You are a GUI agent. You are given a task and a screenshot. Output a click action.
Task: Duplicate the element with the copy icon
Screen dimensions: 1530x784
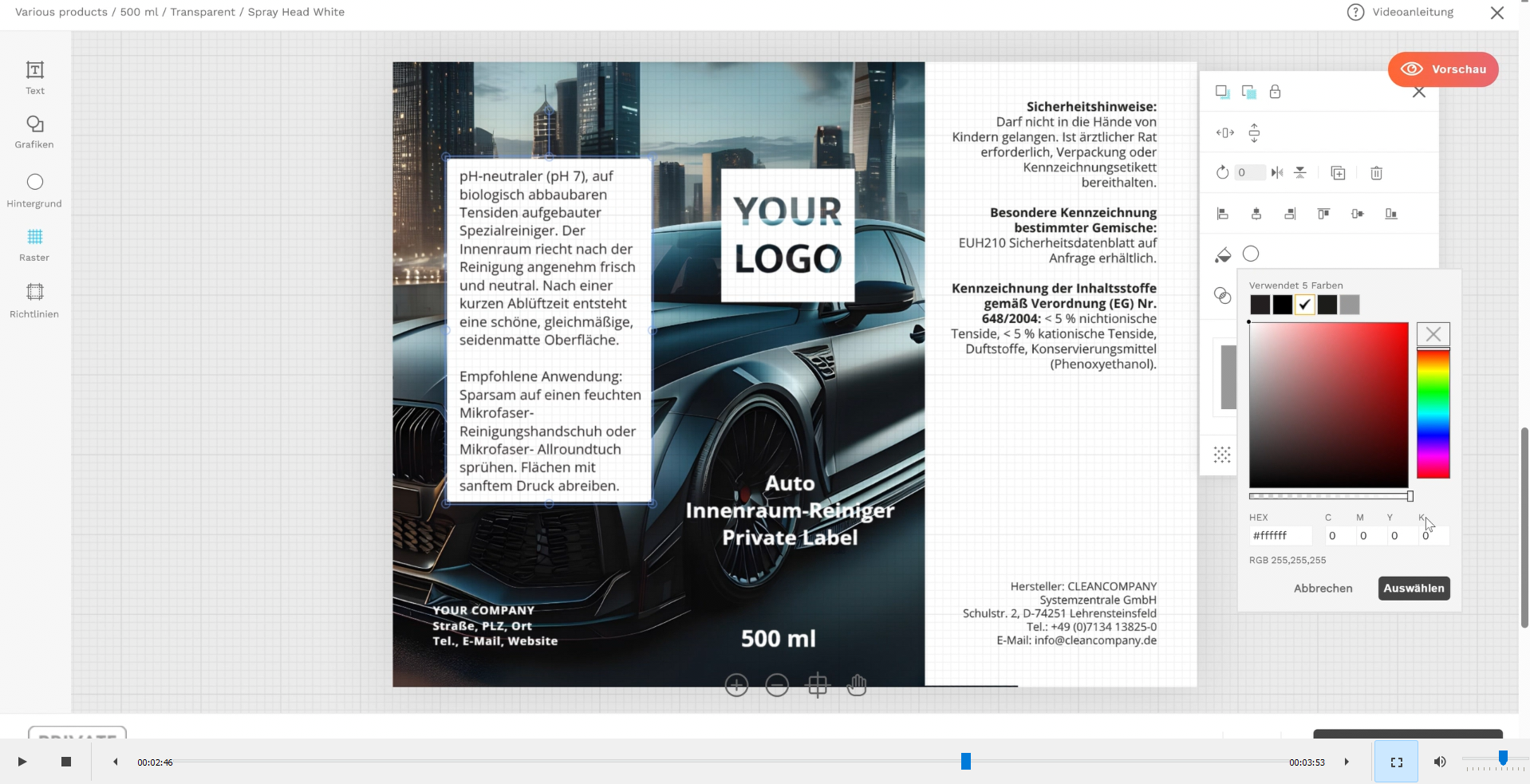tap(1339, 173)
